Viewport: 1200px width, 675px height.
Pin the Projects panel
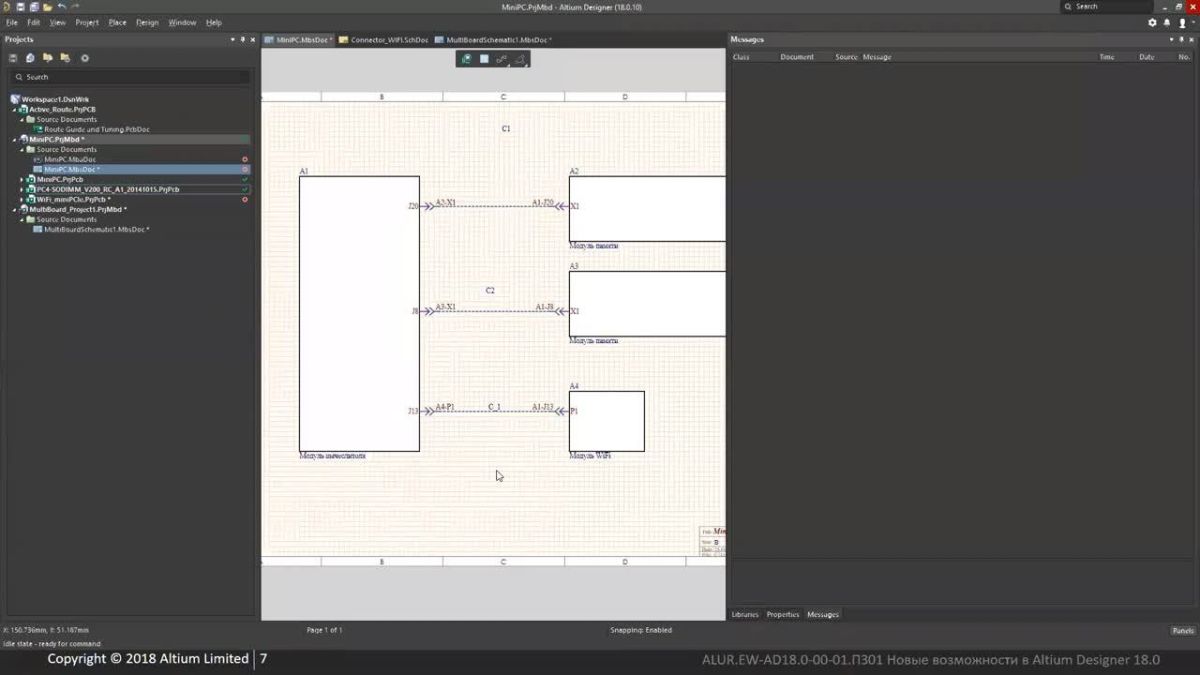tap(245, 39)
